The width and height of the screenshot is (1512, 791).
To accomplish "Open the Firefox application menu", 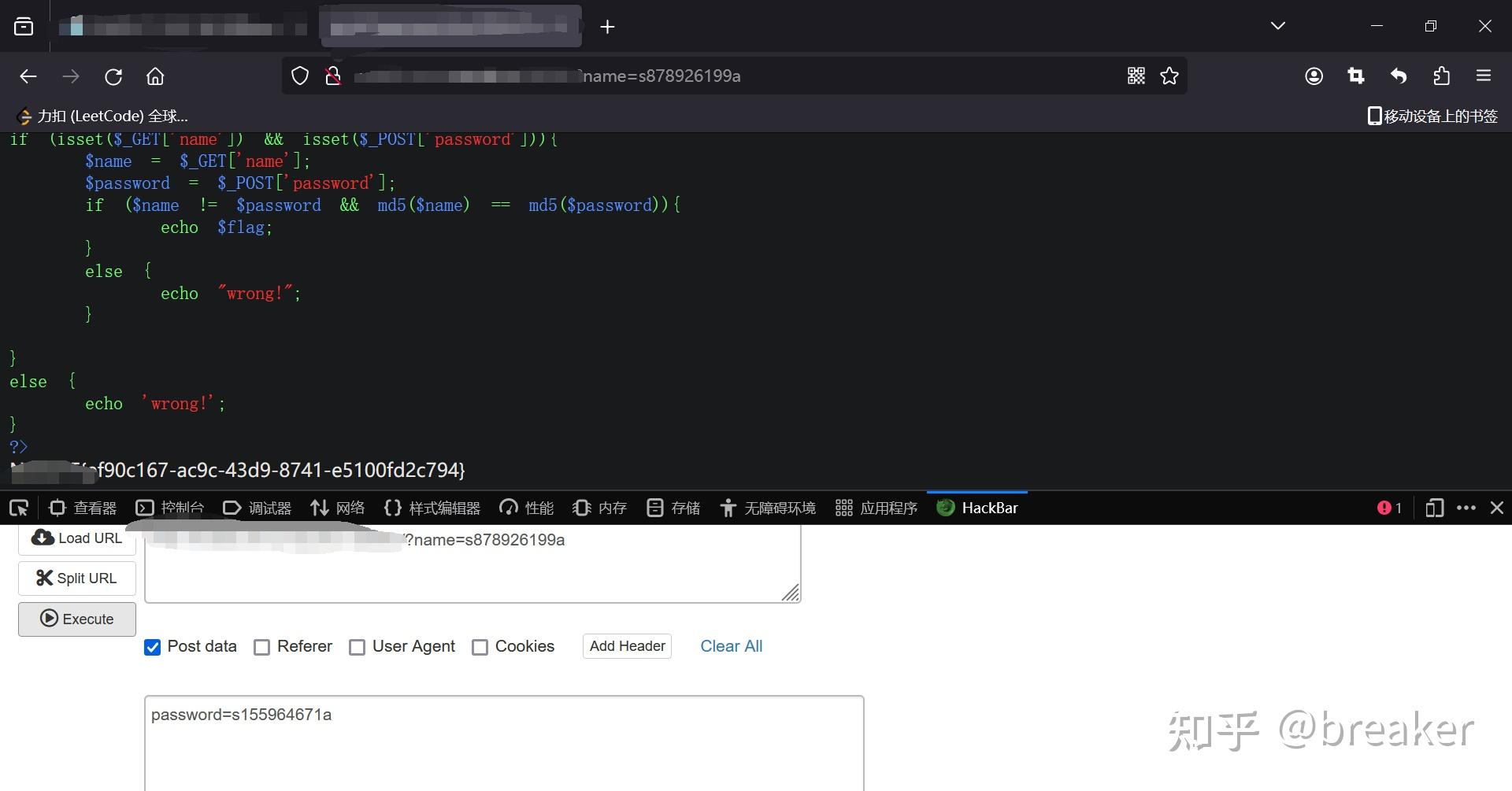I will pos(1484,76).
